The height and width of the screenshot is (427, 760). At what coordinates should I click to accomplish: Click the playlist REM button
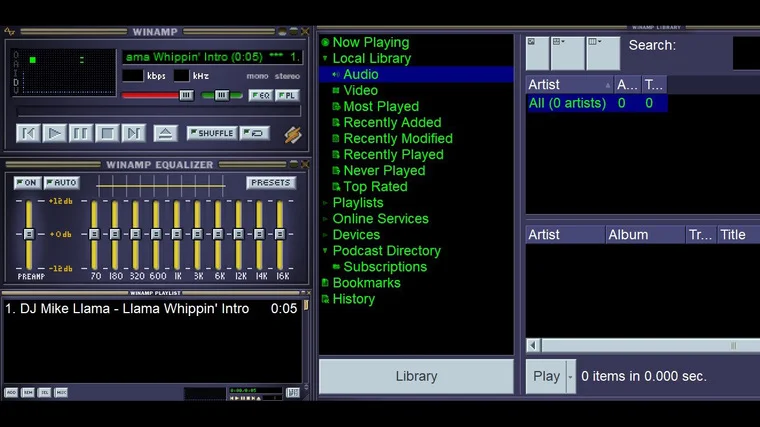pyautogui.click(x=28, y=393)
